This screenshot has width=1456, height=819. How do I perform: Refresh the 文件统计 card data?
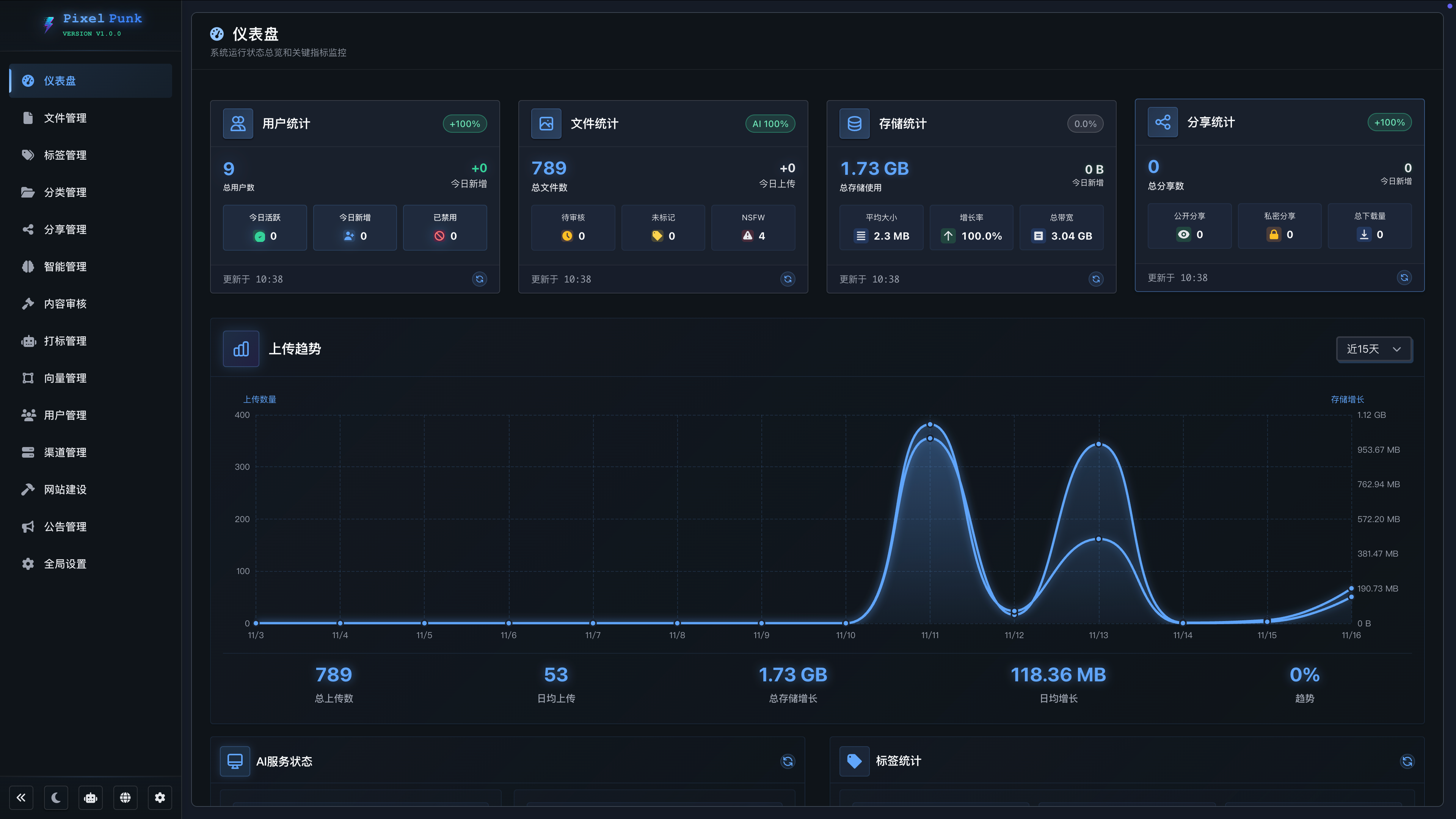point(788,279)
